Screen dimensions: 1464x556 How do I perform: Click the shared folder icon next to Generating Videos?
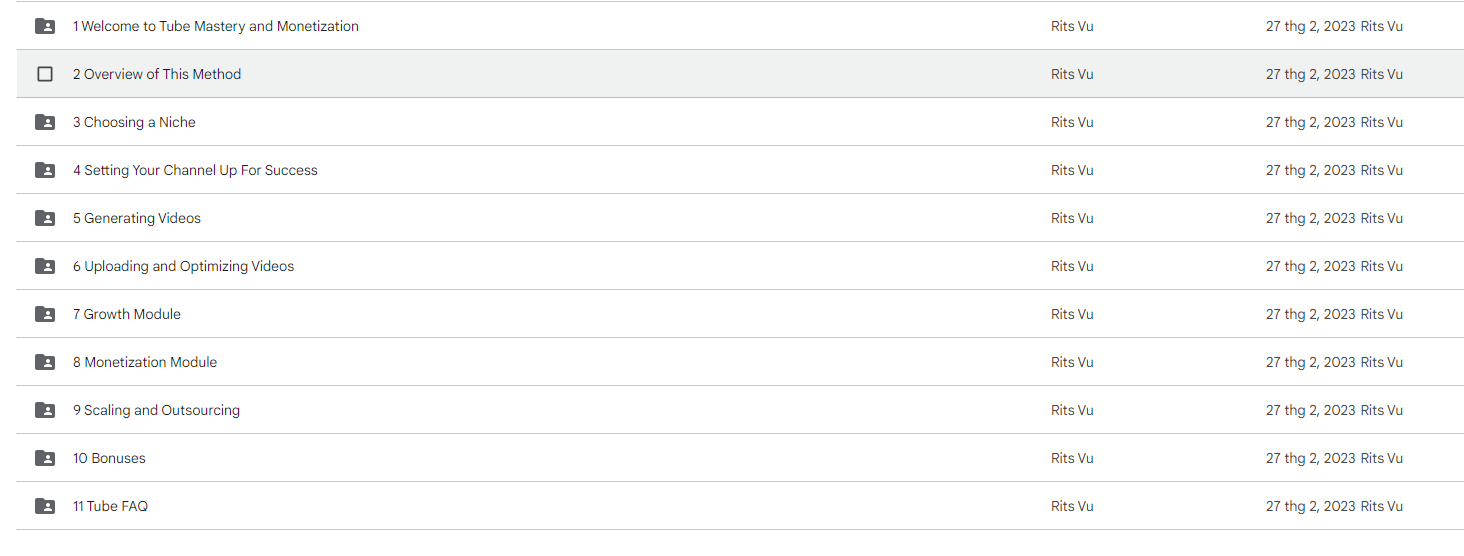point(45,218)
